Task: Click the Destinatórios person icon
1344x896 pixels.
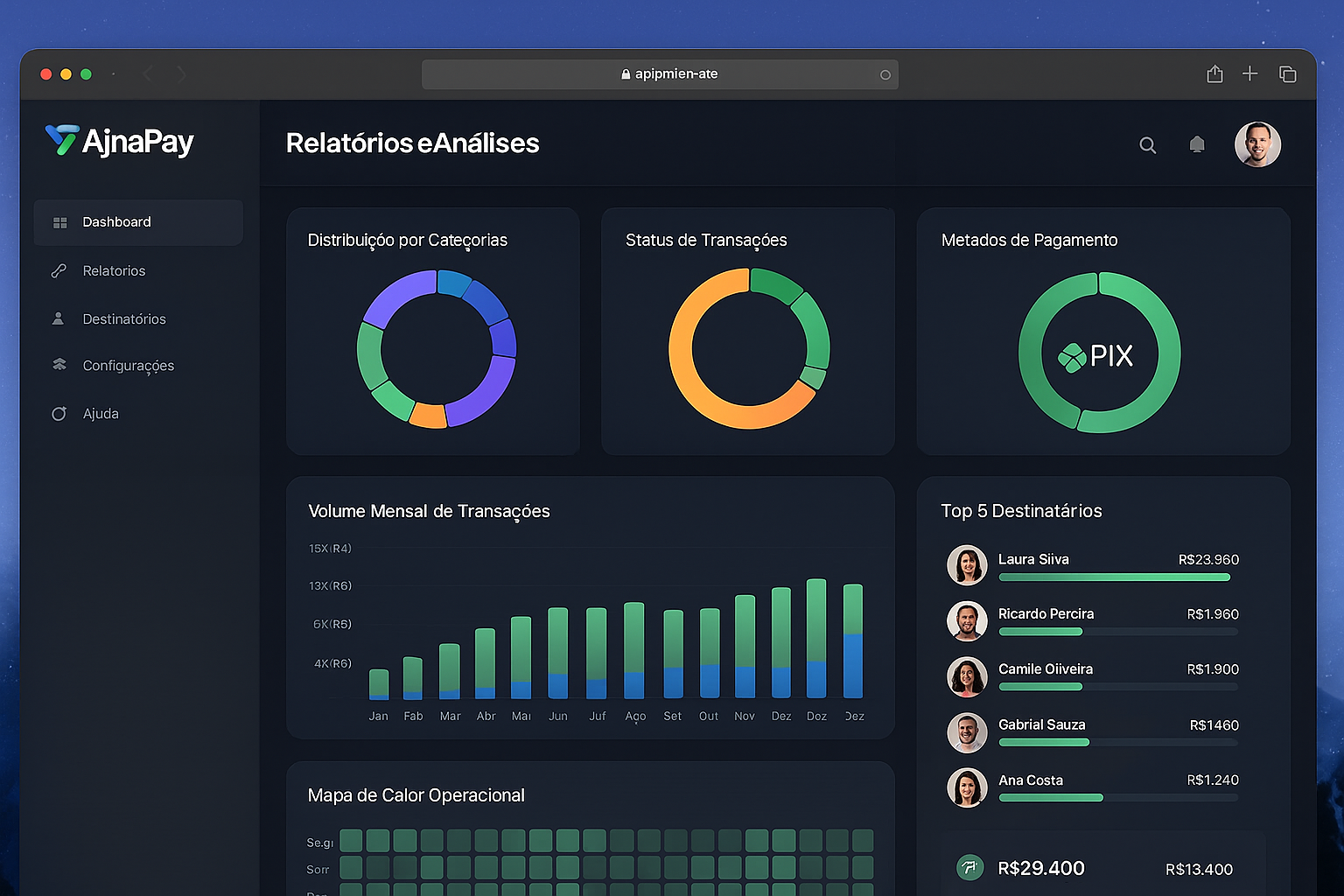Action: coord(59,318)
